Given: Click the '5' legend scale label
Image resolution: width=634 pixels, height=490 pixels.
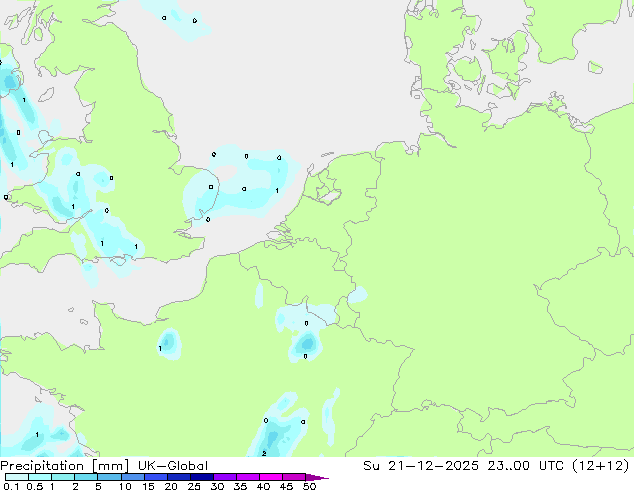Looking at the screenshot, I should [x=98, y=486].
